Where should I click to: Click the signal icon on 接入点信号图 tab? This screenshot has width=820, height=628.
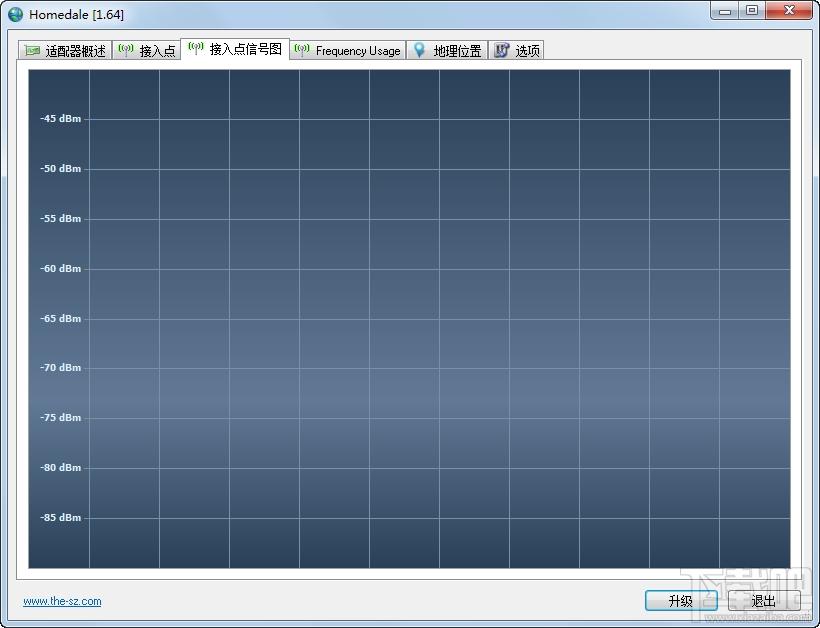point(195,49)
